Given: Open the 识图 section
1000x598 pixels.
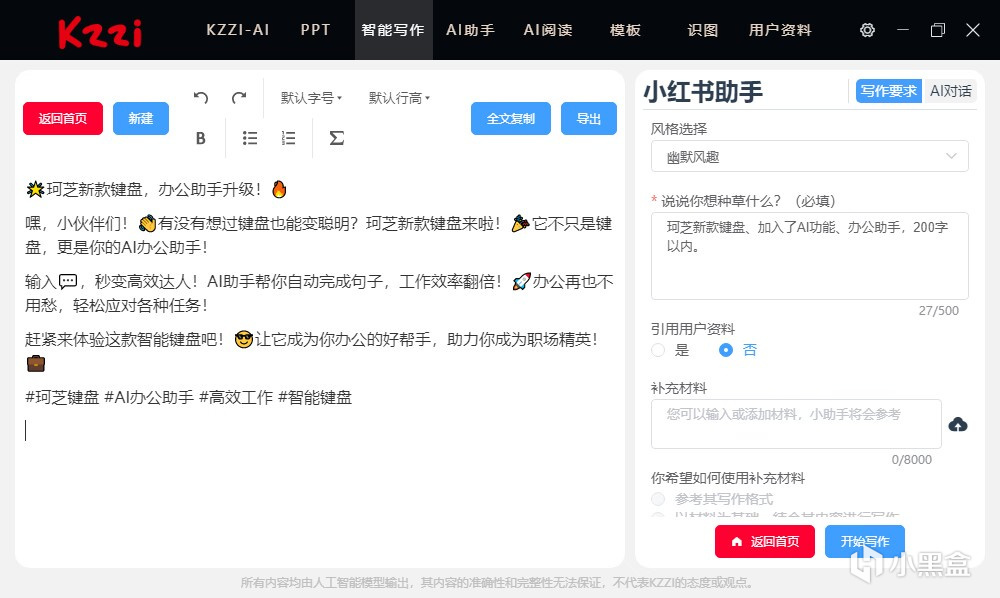Looking at the screenshot, I should point(703,30).
